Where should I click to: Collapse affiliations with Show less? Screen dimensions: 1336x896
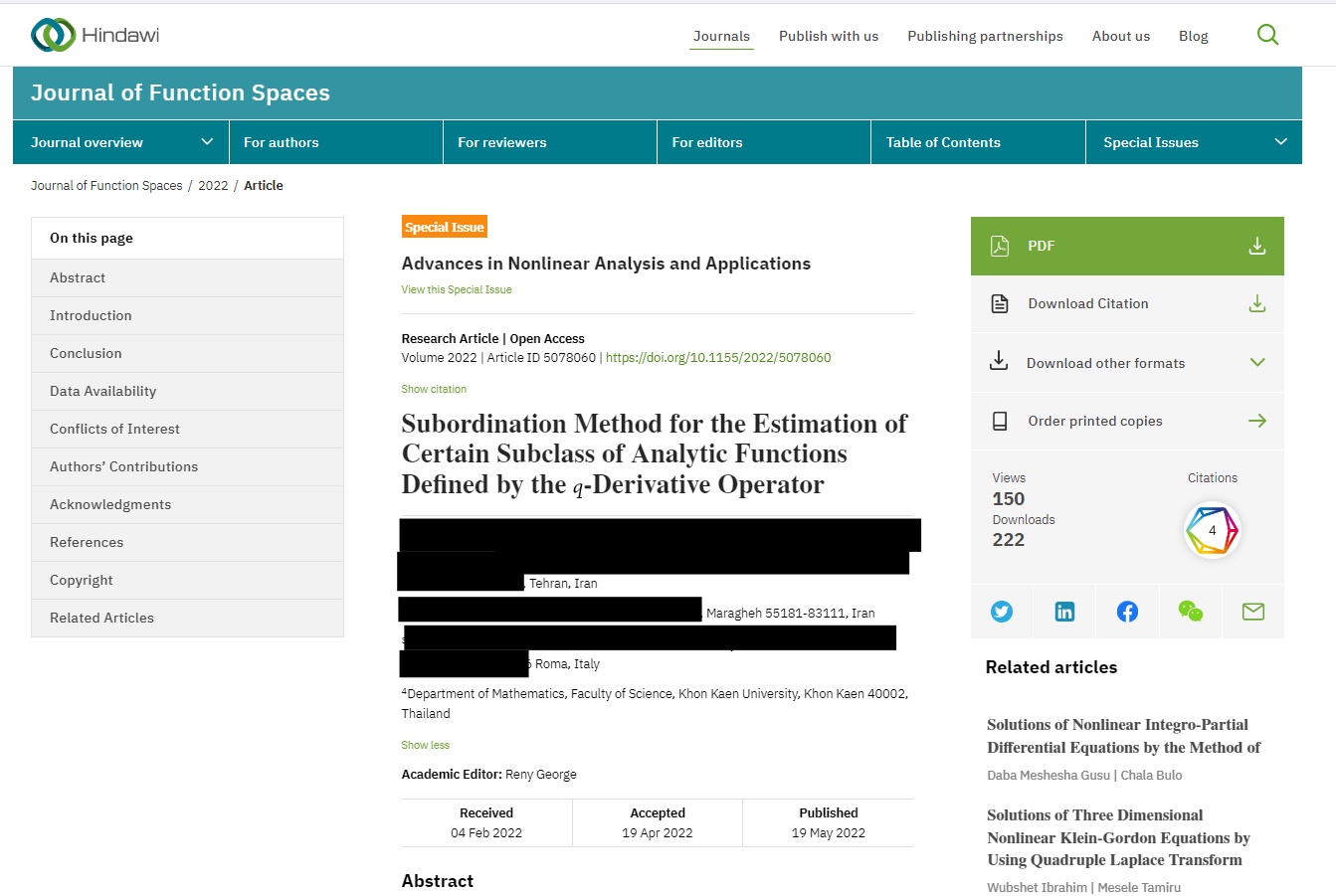pyautogui.click(x=425, y=745)
